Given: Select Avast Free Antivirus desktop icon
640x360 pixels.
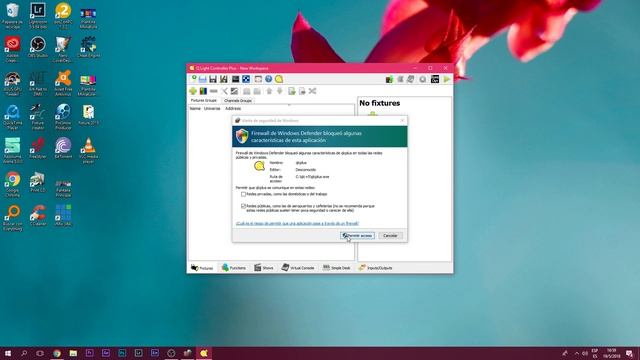Looking at the screenshot, I should [63, 82].
